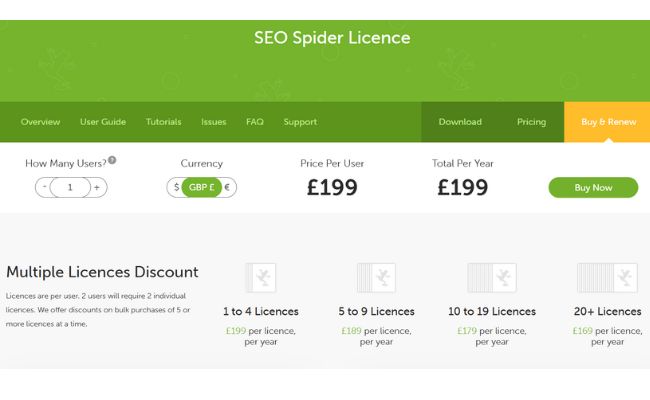650x400 pixels.
Task: Click the 1 to 4 Licences icon
Action: [x=260, y=277]
